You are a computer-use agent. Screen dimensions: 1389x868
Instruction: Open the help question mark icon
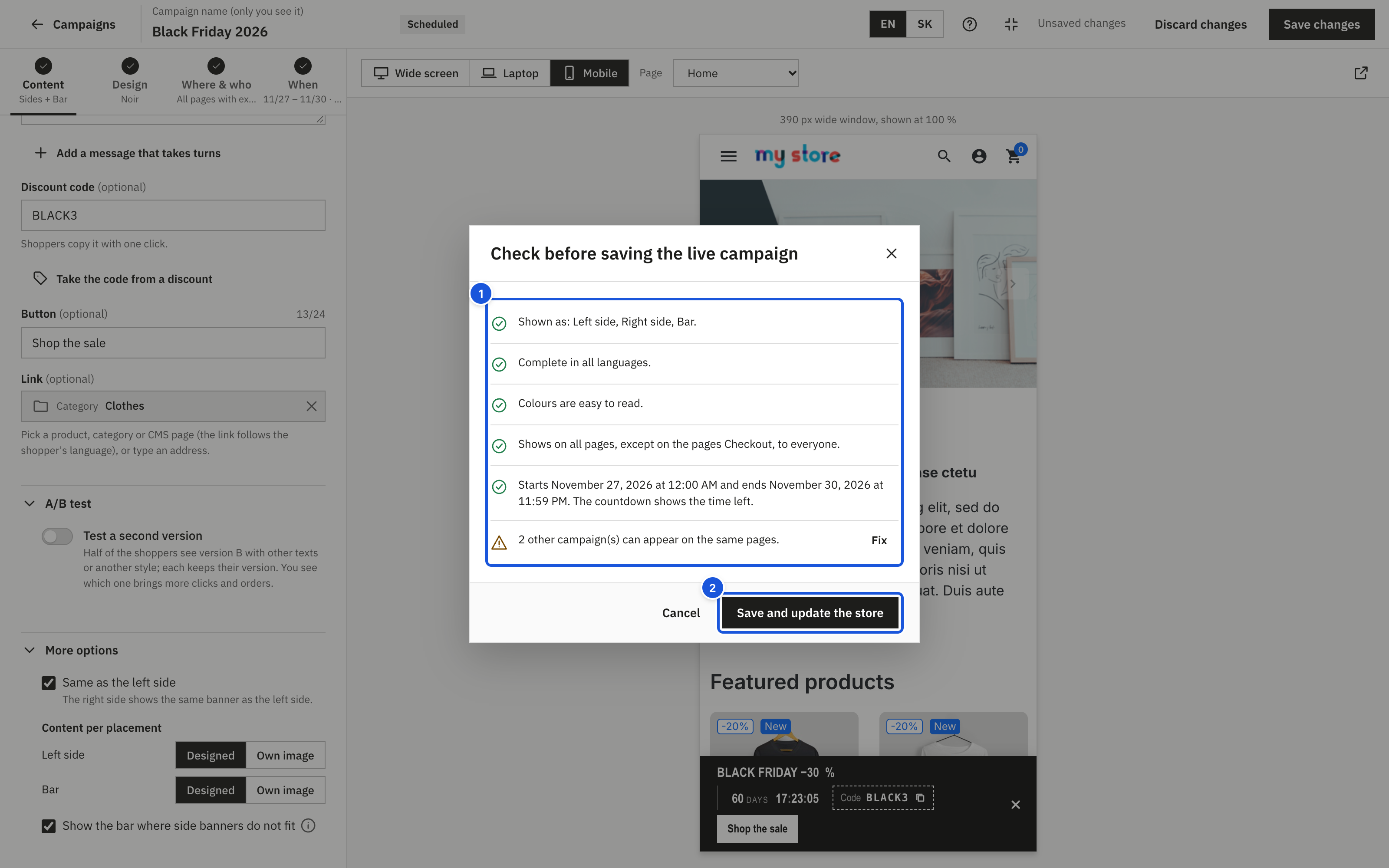[969, 24]
